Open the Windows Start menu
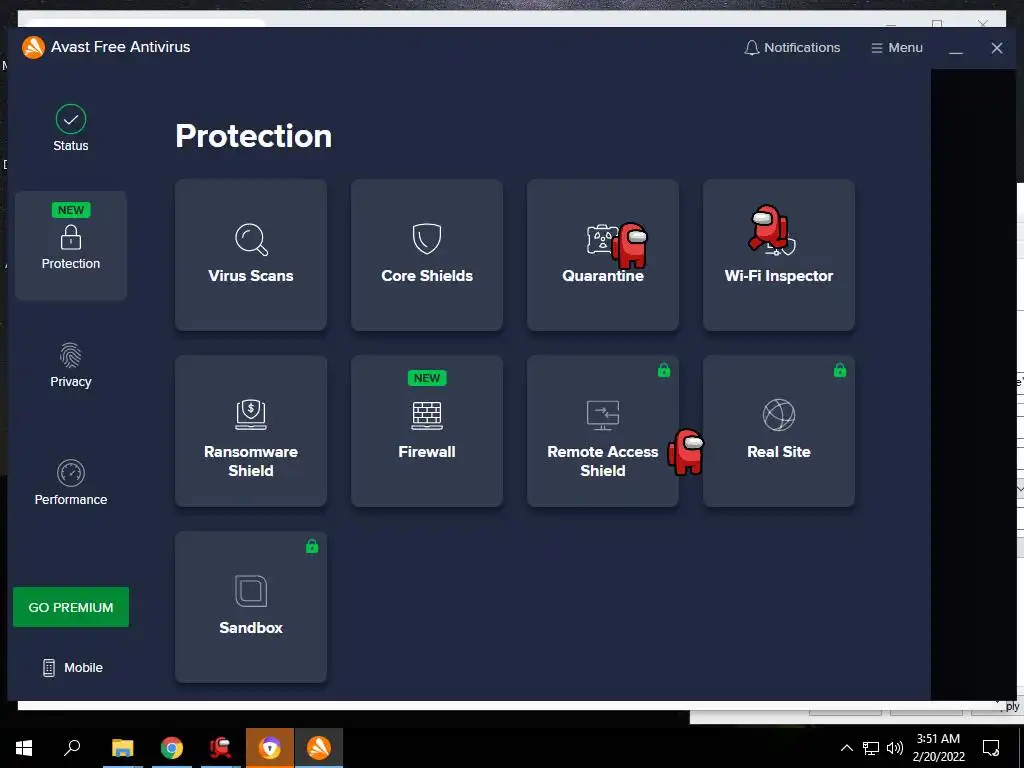The image size is (1024, 768). pos(24,748)
